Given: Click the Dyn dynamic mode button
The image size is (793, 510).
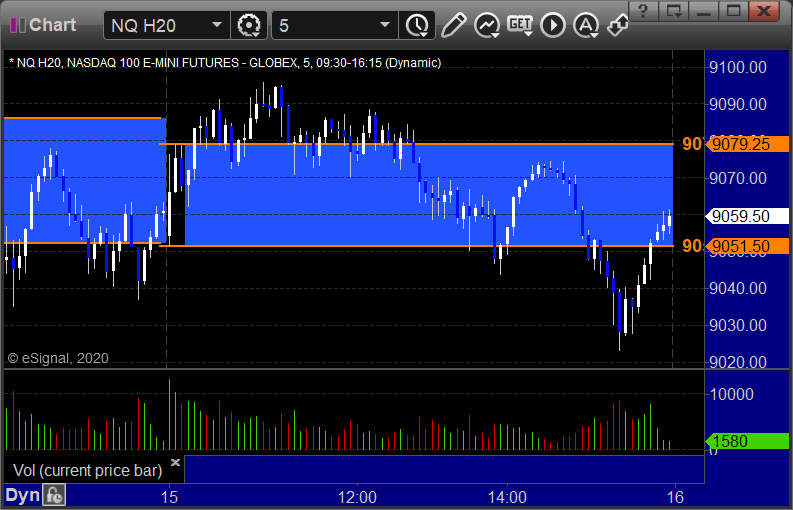Looking at the screenshot, I should 22,495.
